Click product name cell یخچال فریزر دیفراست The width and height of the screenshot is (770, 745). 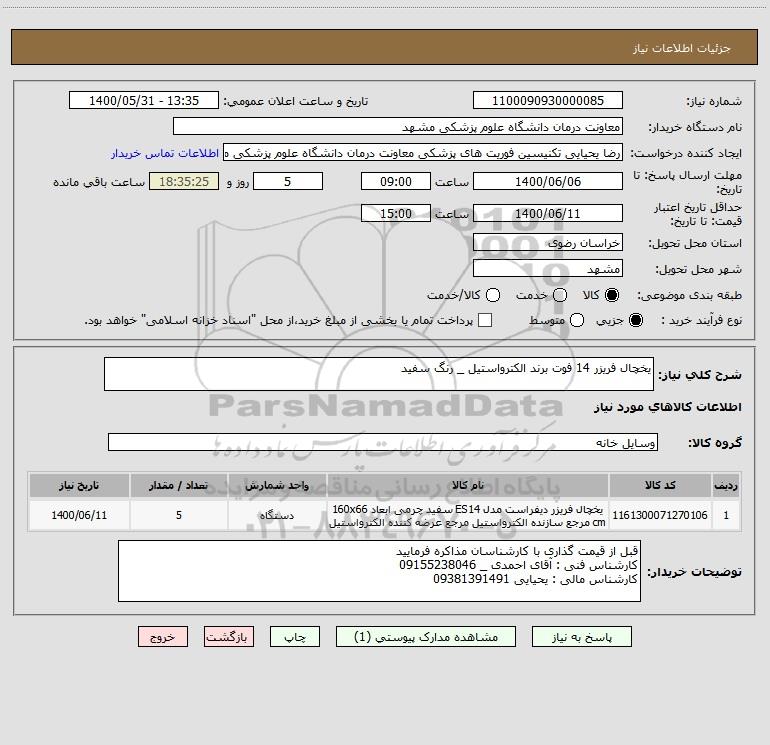[x=468, y=515]
